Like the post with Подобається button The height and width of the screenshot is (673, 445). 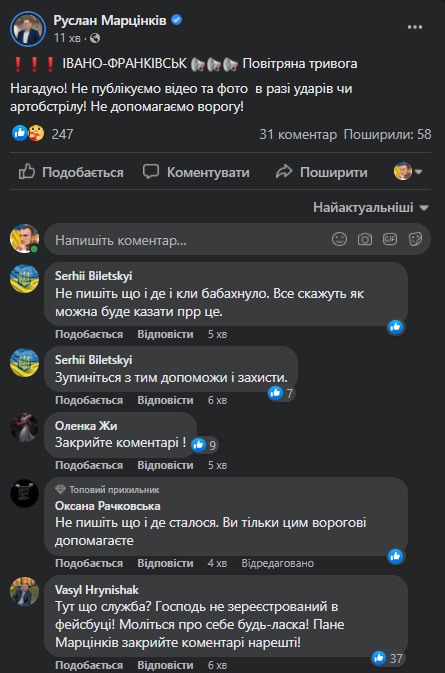tap(71, 172)
